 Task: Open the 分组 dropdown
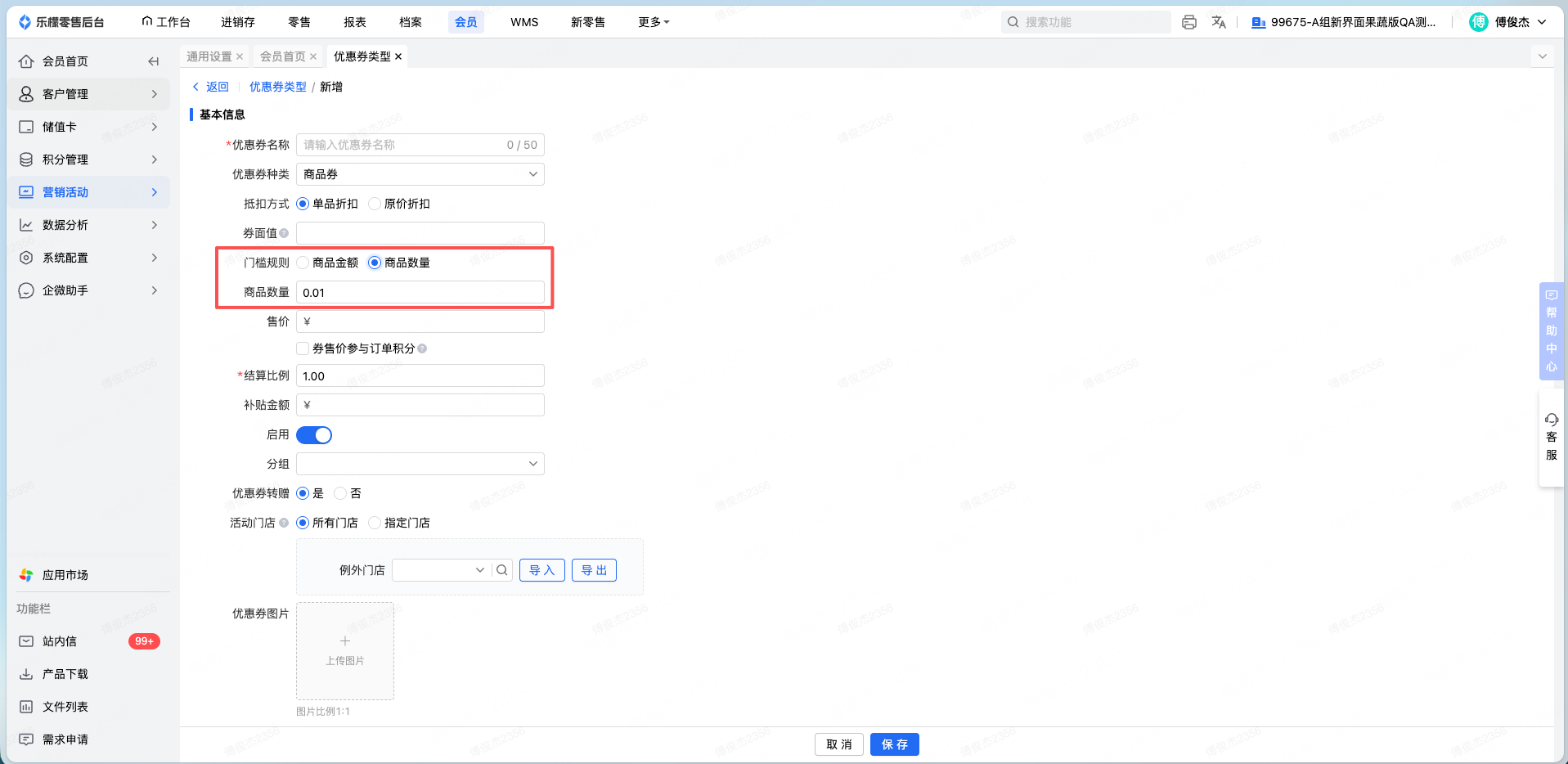click(420, 464)
